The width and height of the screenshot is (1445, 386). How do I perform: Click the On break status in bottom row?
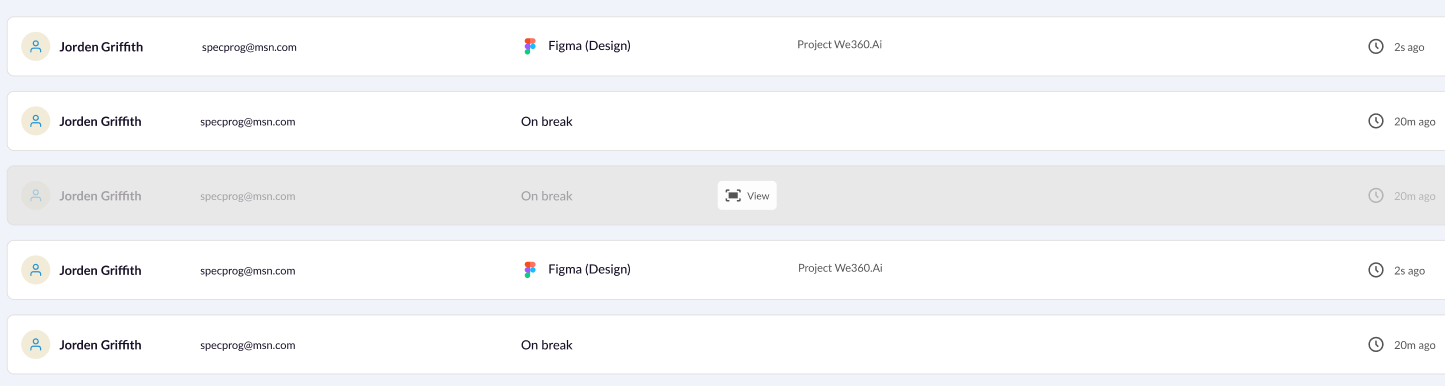[x=547, y=345]
